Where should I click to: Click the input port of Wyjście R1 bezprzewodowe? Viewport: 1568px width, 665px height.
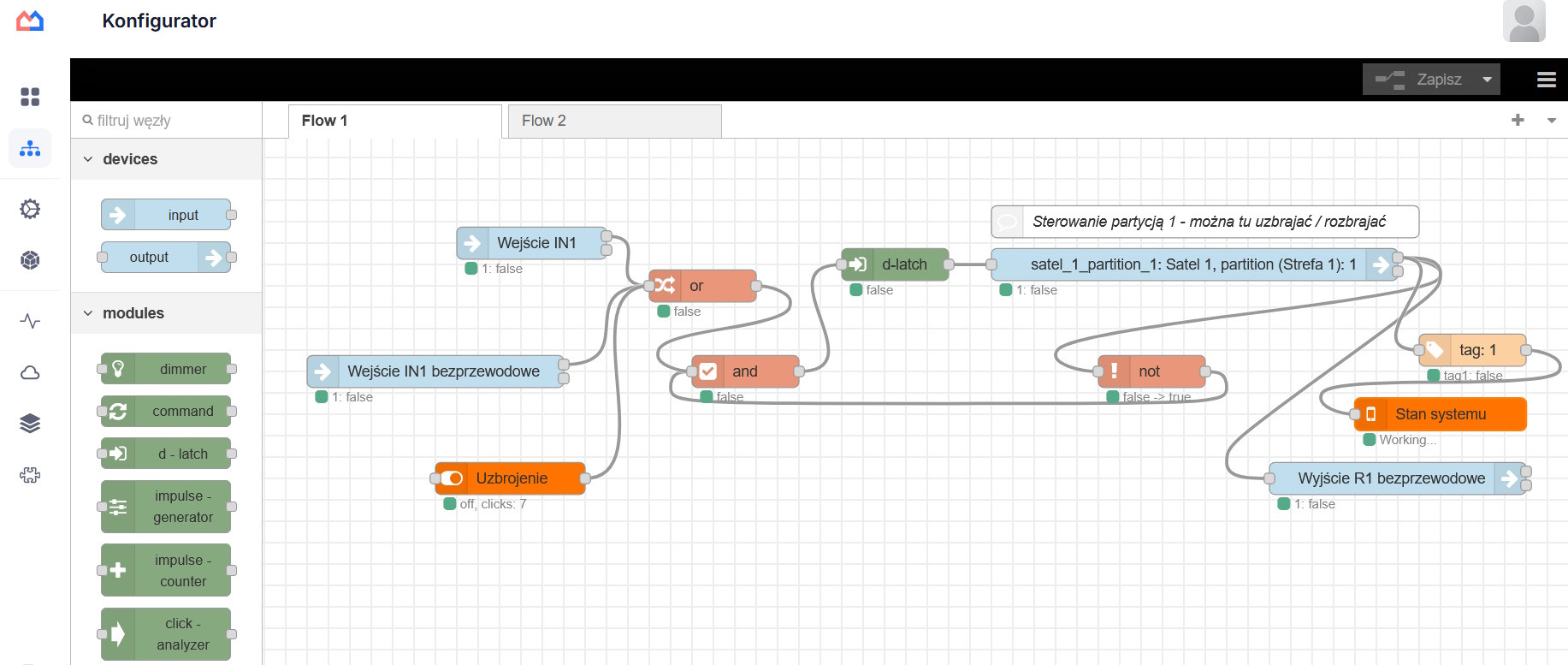[1269, 478]
